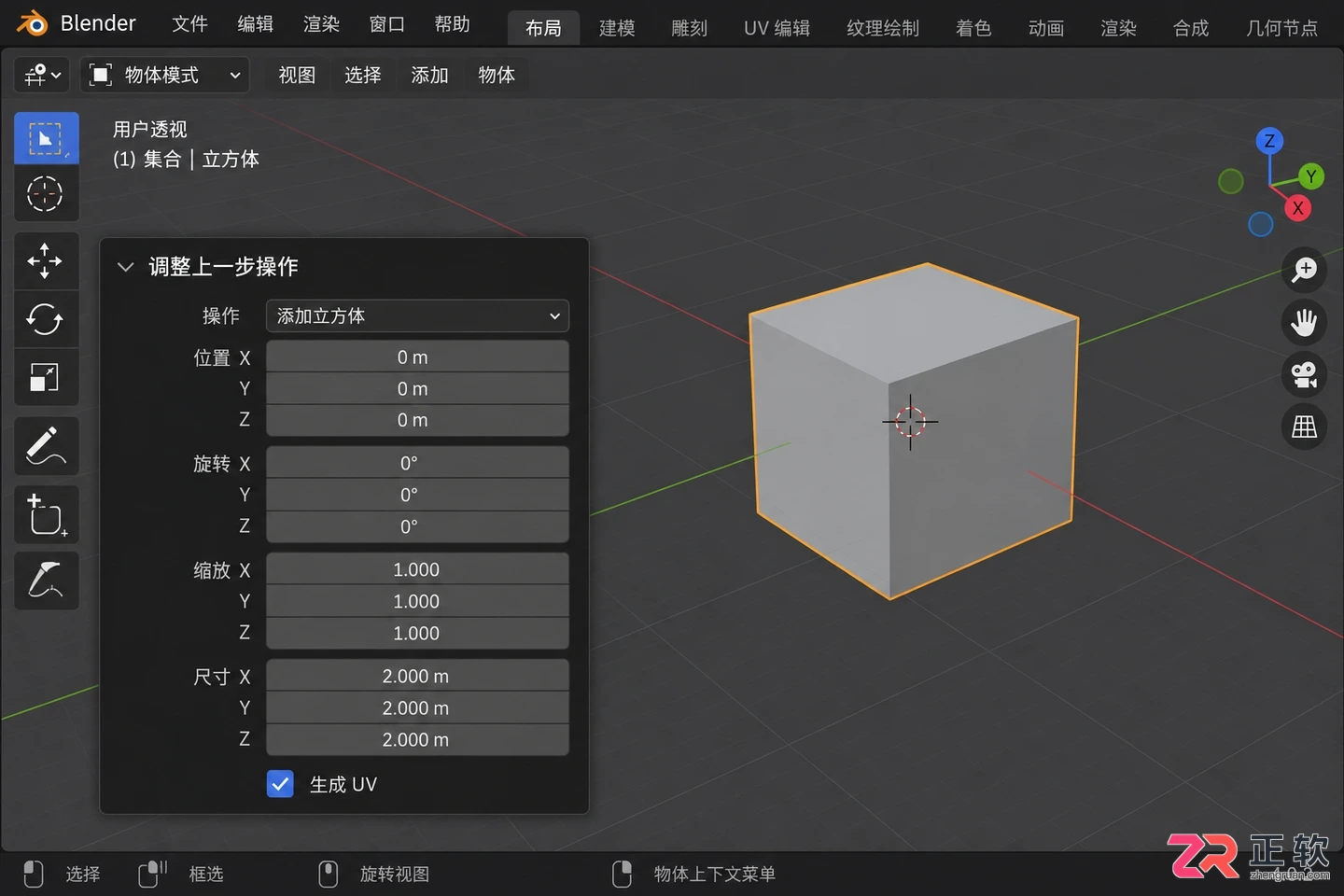This screenshot has height=896, width=1344.
Task: Open the 选择 header menu
Action: click(x=363, y=75)
